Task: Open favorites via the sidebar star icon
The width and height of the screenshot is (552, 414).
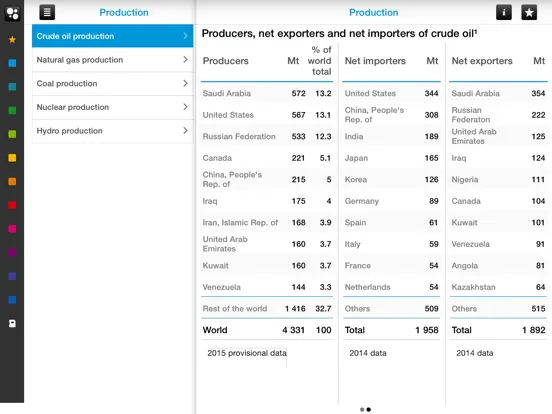Action: 12,39
